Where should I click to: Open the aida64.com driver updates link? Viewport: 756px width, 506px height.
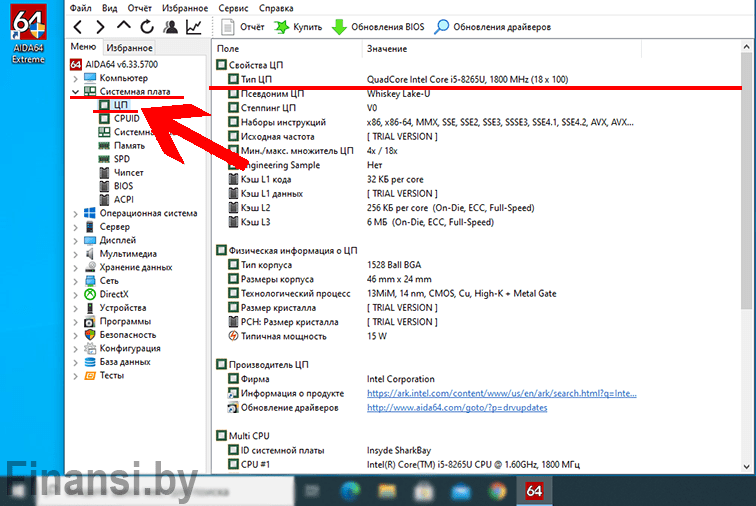[457, 408]
